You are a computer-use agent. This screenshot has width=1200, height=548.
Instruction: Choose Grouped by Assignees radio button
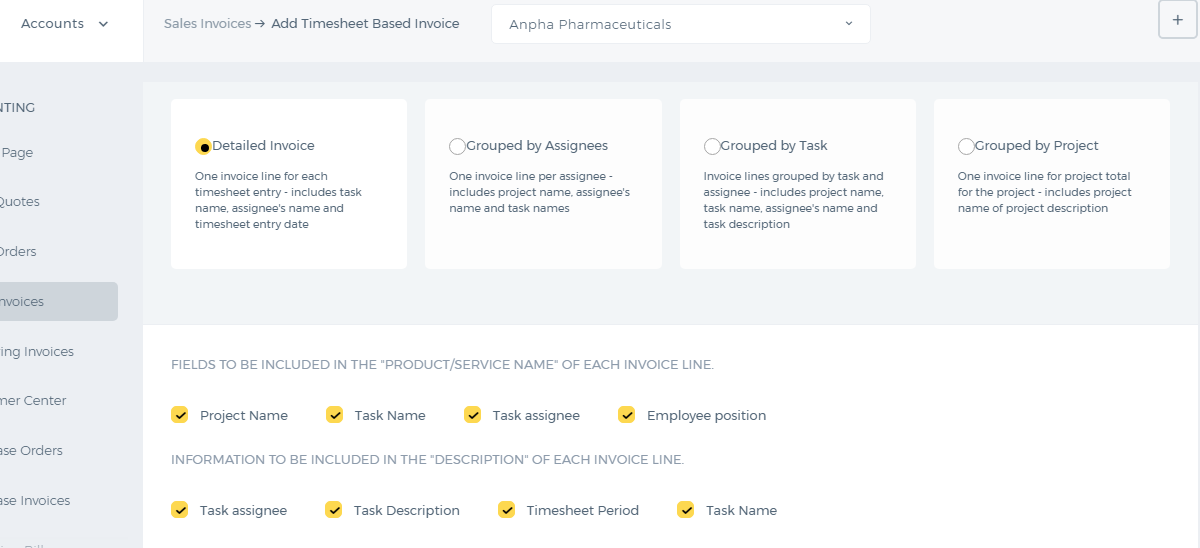[x=457, y=146]
